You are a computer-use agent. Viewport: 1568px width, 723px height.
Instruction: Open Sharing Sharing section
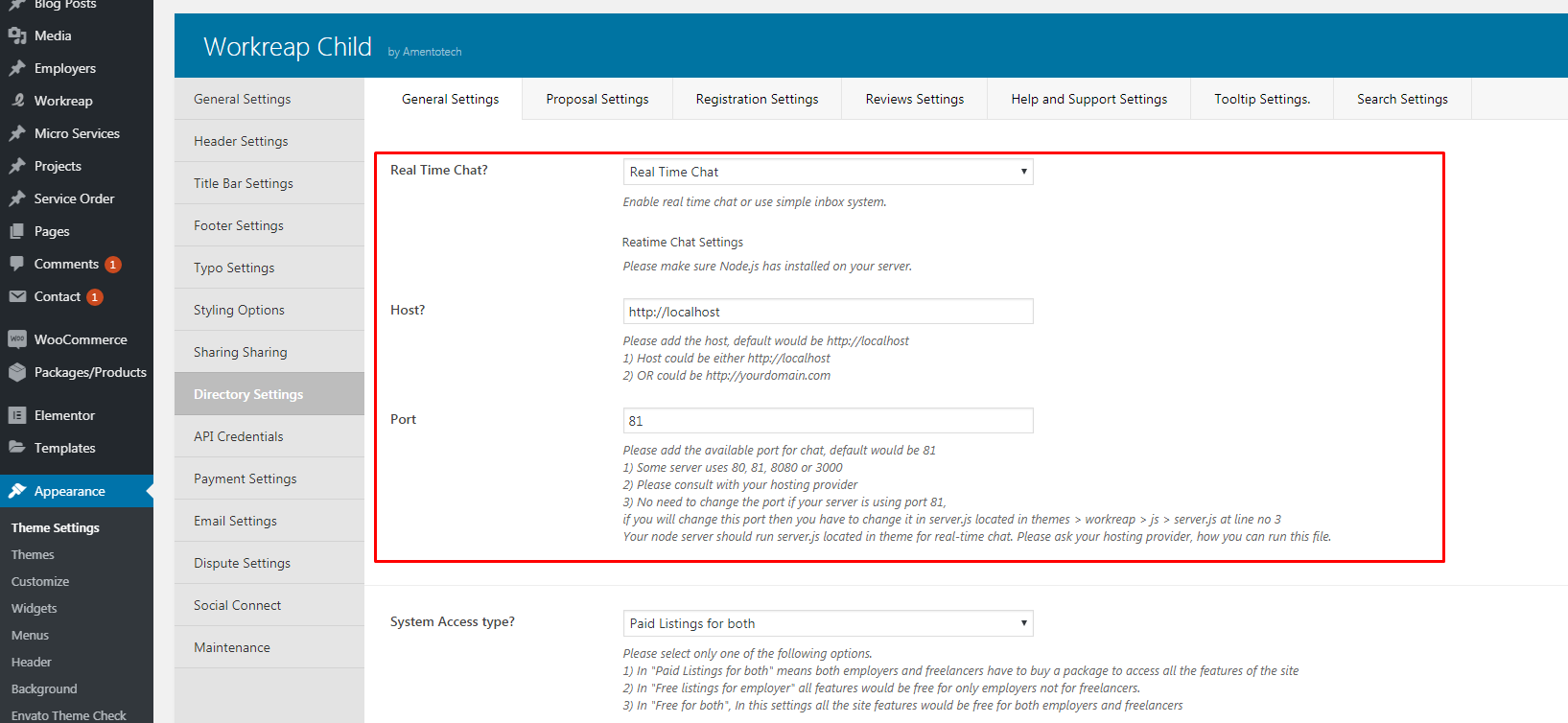pos(269,352)
